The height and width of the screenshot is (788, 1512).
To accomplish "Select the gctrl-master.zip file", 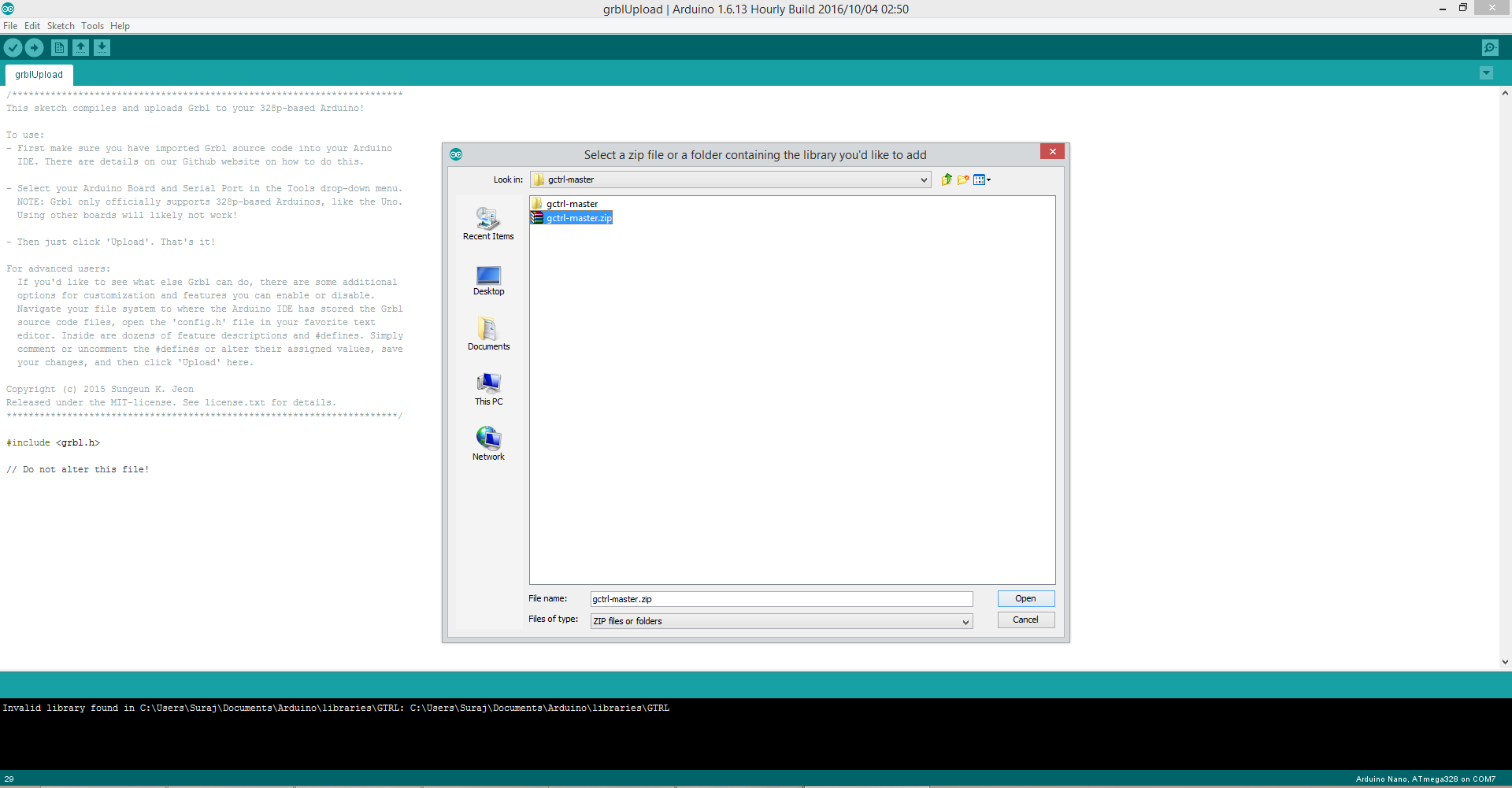I will coord(572,218).
